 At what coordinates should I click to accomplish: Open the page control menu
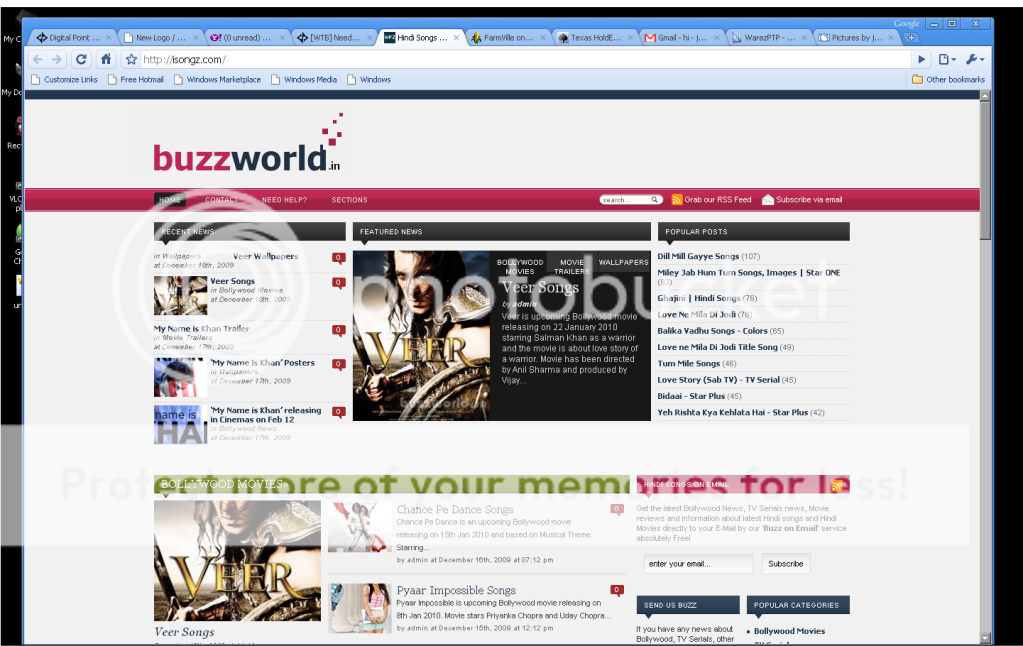[947, 59]
